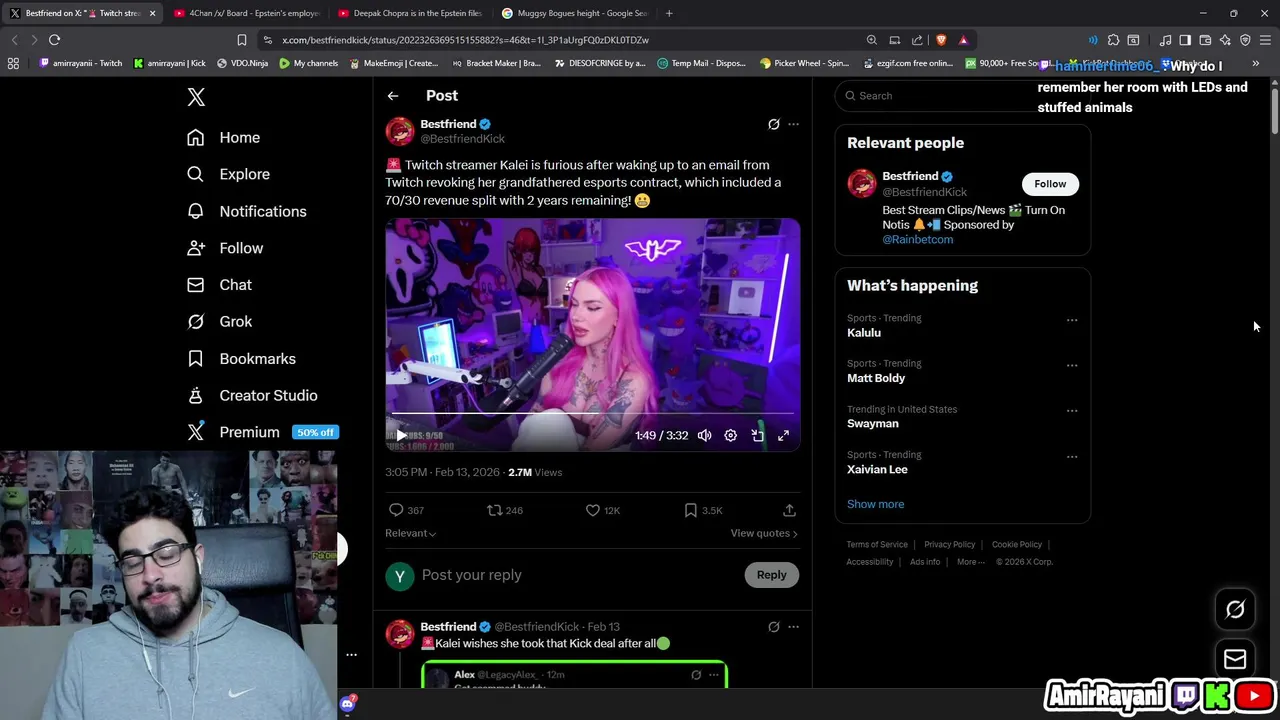Viewport: 1280px width, 720px height.
Task: Expand the footer More menu
Action: pos(969,562)
